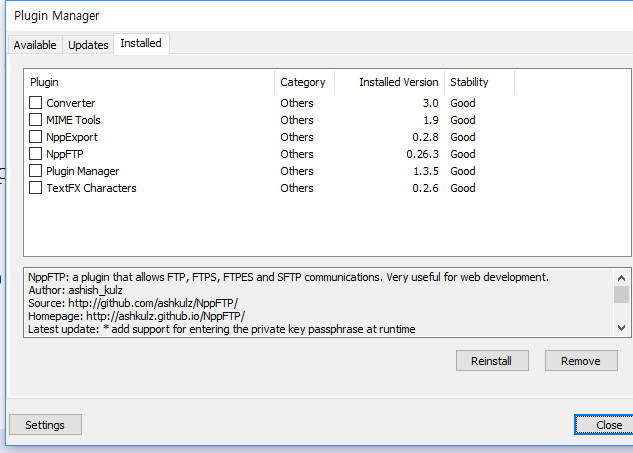Select the TextFX Characters entry
Screen dimensions: 633x453
(91, 188)
